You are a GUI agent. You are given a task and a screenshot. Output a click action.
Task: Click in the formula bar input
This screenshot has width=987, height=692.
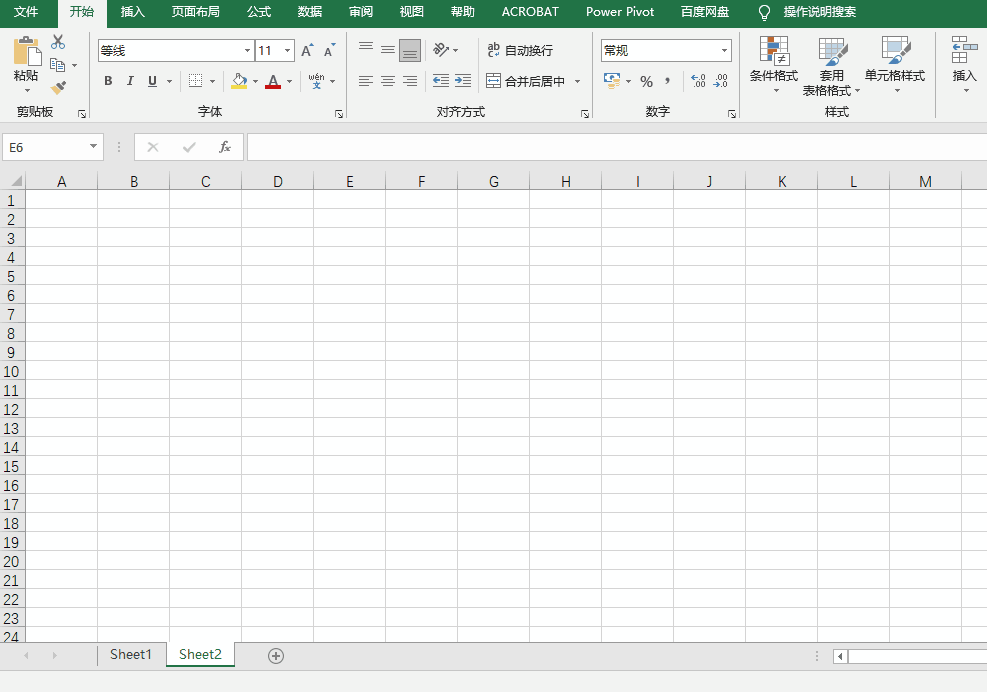[x=617, y=147]
